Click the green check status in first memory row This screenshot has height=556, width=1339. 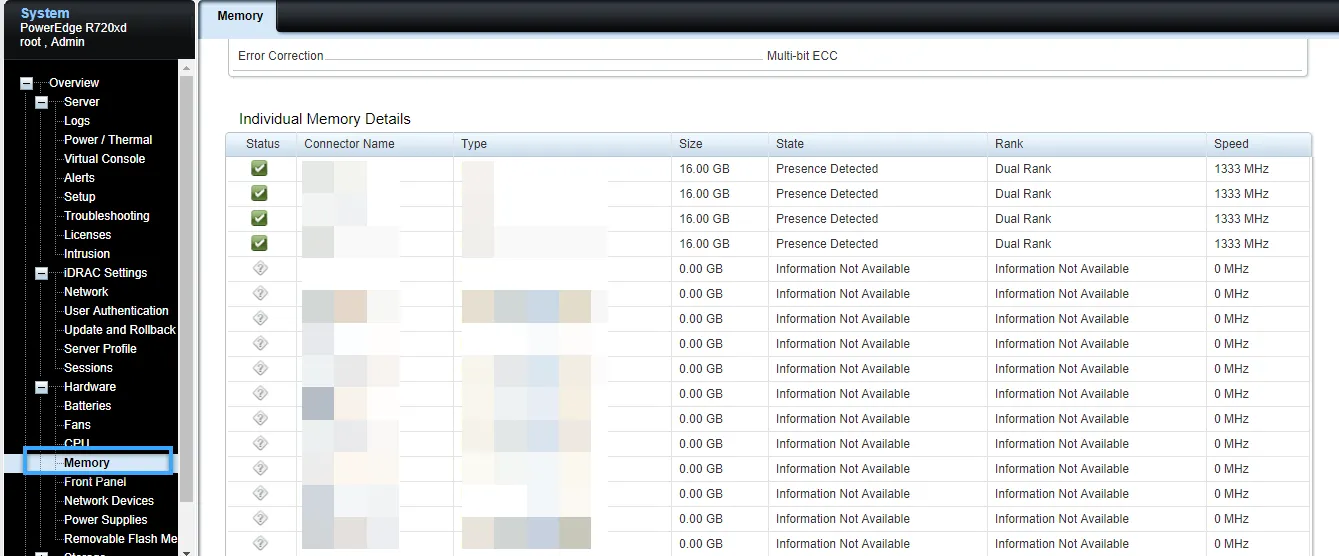[259, 169]
